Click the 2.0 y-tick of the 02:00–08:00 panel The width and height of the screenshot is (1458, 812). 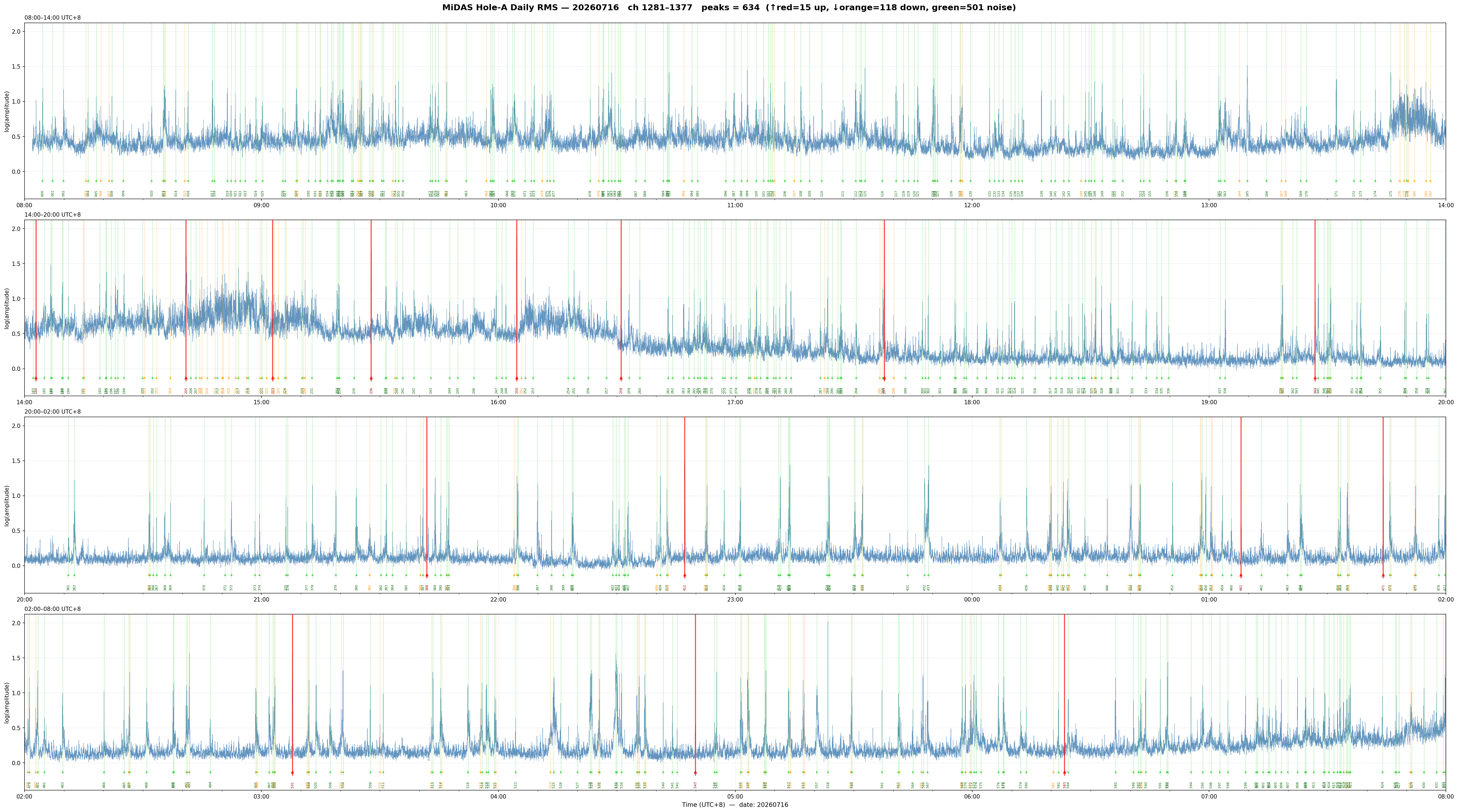[16, 623]
